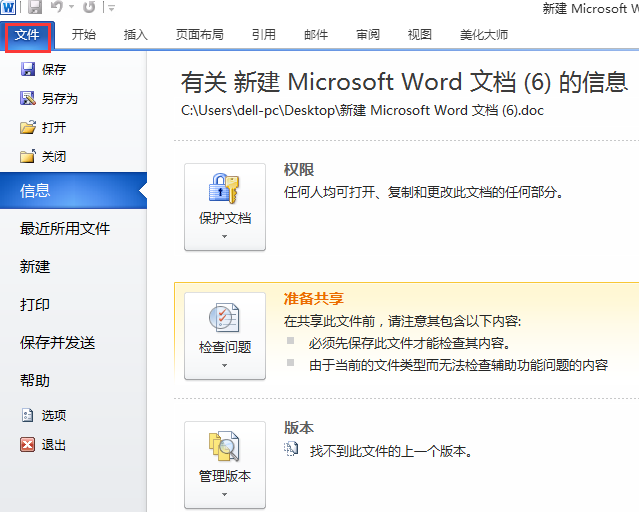Image resolution: width=639 pixels, height=512 pixels.
Task: Click 打开 (Open) folder entry
Action: click(53, 127)
